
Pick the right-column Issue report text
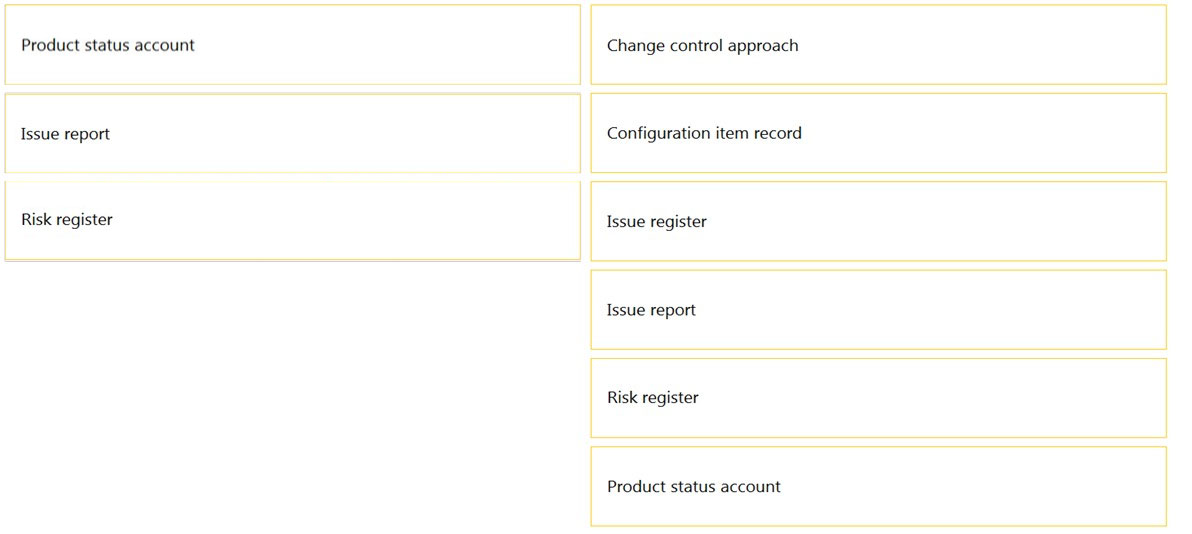pyautogui.click(x=651, y=310)
